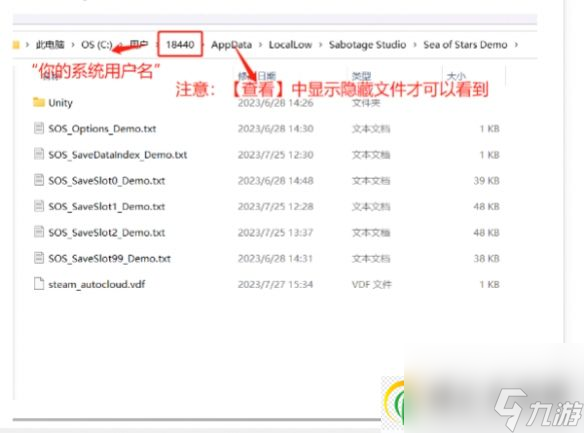Screen dimensions: 584x433
Task: Select the steam_autocloud.vdf file name
Action: tap(97, 284)
